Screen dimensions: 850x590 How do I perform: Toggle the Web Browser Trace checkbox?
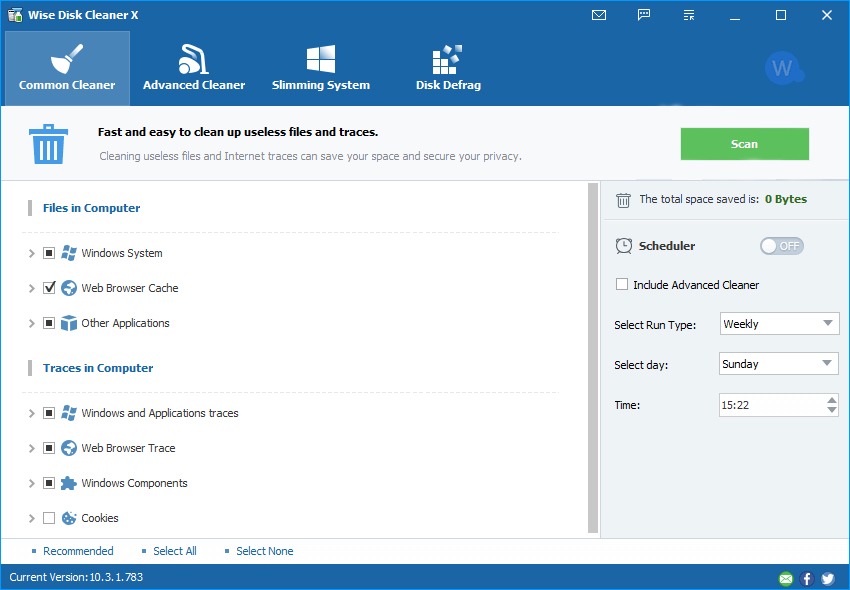[x=49, y=448]
